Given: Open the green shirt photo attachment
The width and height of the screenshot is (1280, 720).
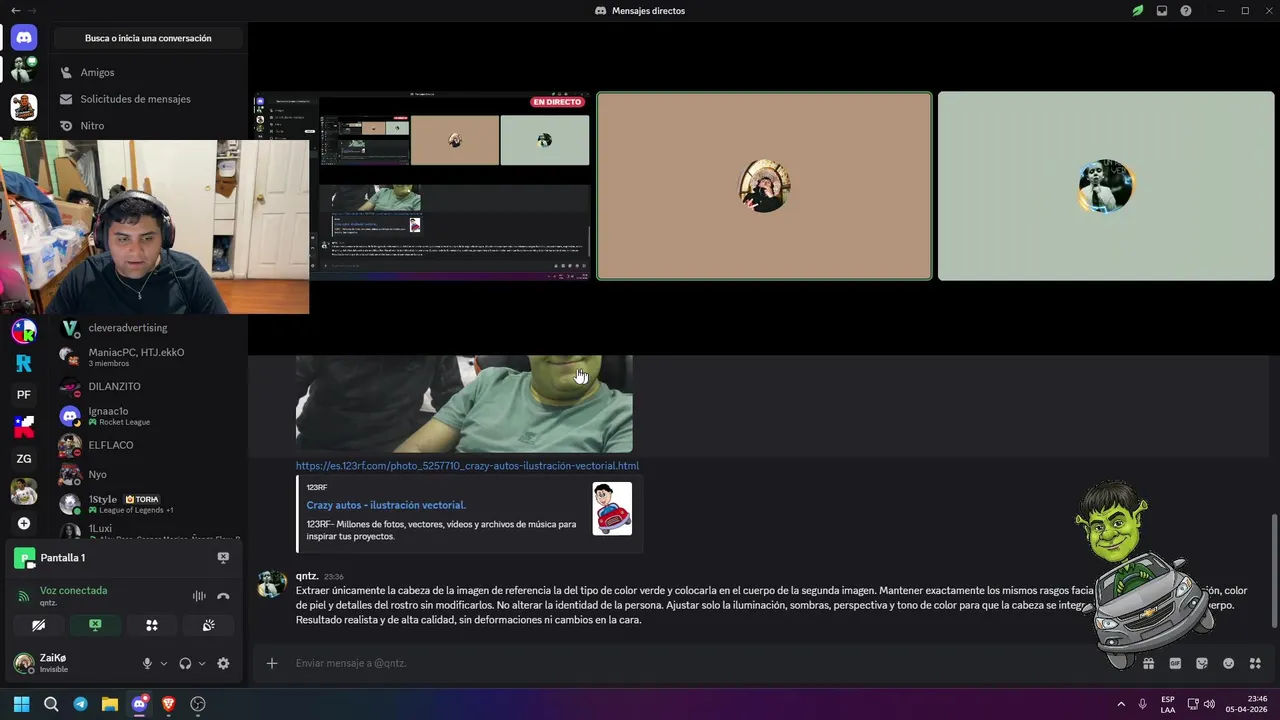Looking at the screenshot, I should pyautogui.click(x=464, y=404).
